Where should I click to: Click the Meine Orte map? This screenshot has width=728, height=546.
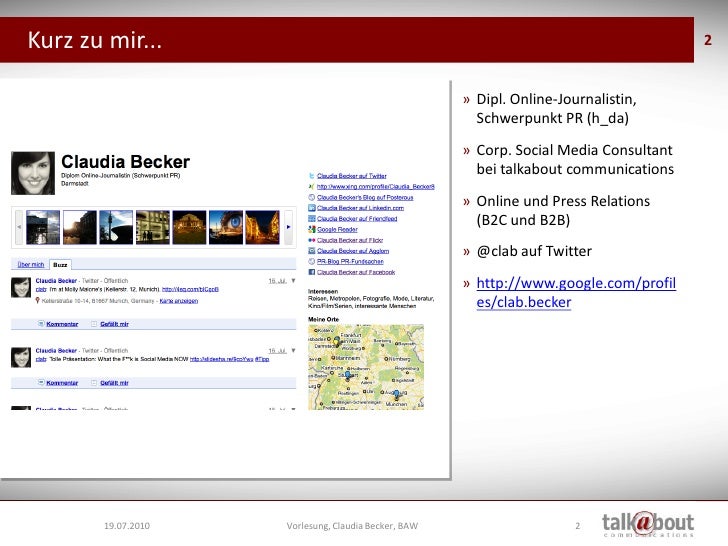point(366,367)
